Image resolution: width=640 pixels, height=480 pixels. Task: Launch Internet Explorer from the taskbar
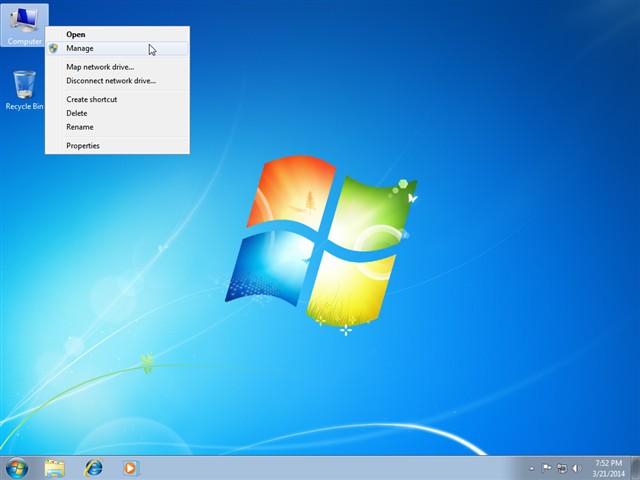(x=93, y=468)
